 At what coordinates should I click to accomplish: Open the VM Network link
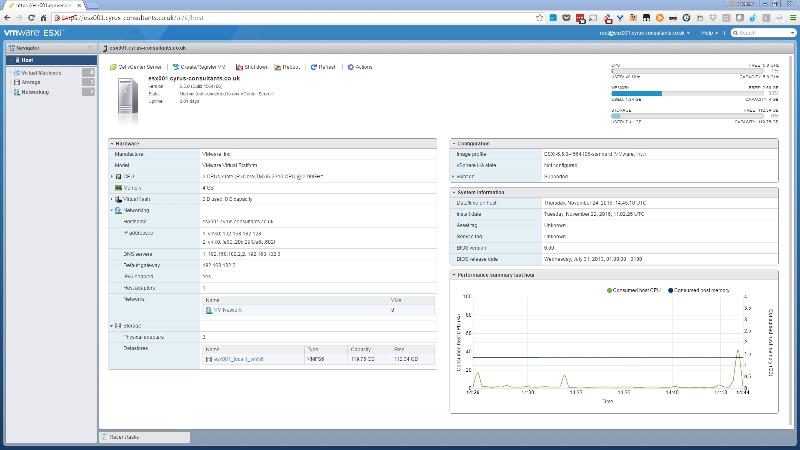point(228,310)
